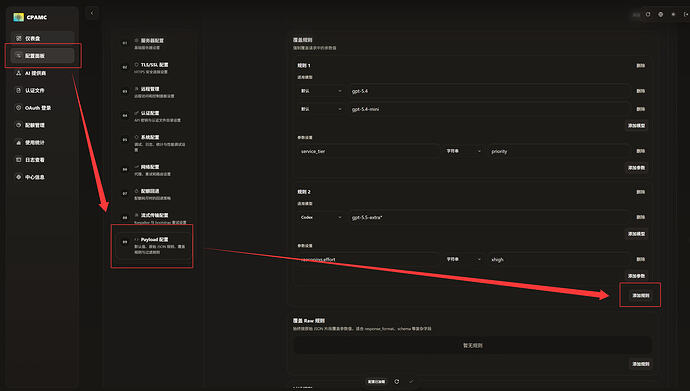Delete rule 1 via its 删除 button
Image resolution: width=690 pixels, height=391 pixels.
coord(640,66)
